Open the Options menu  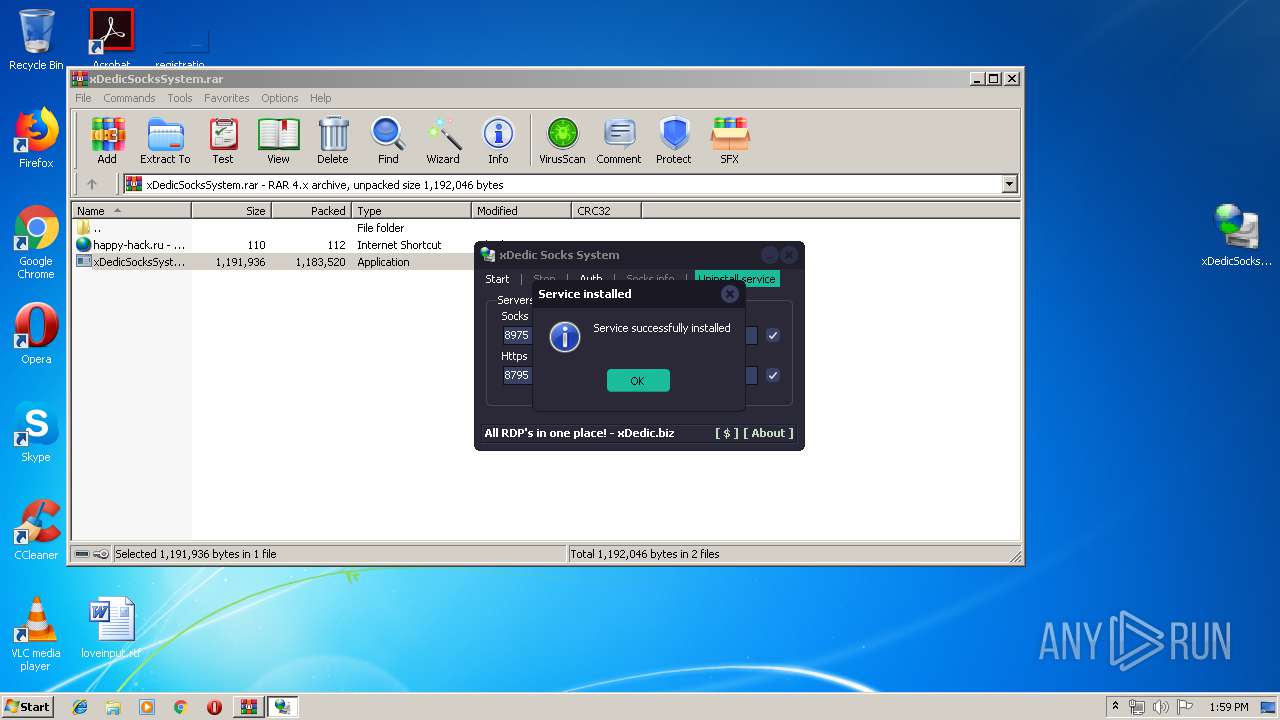[x=280, y=98]
